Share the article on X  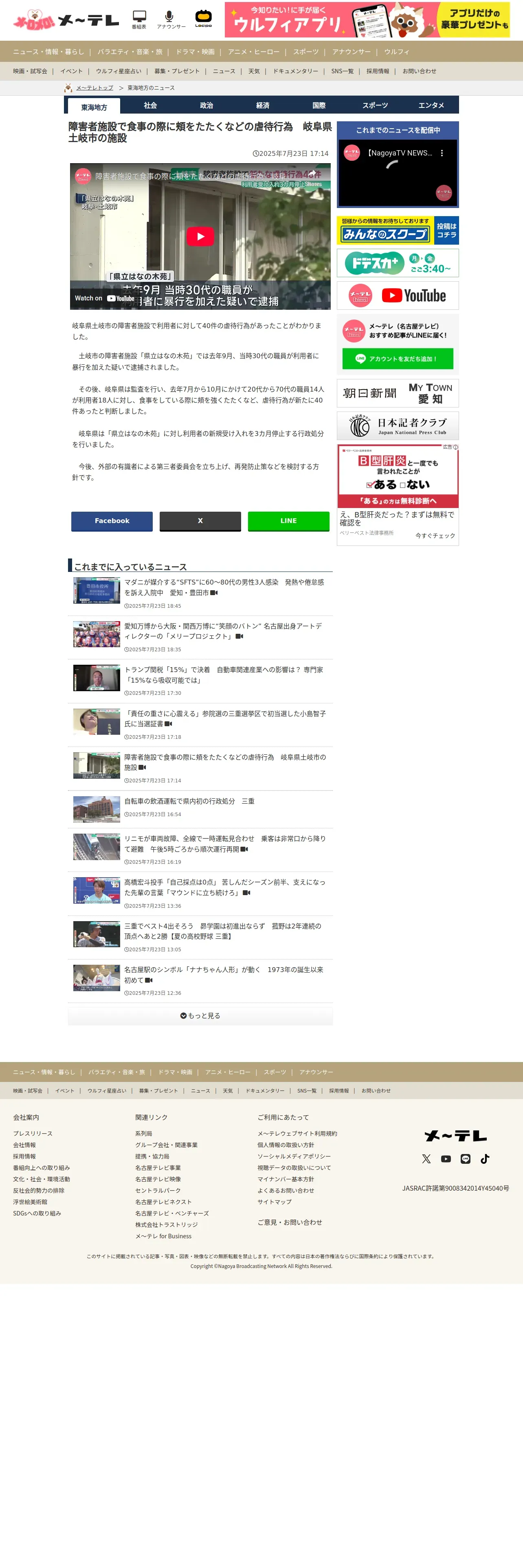pos(200,521)
